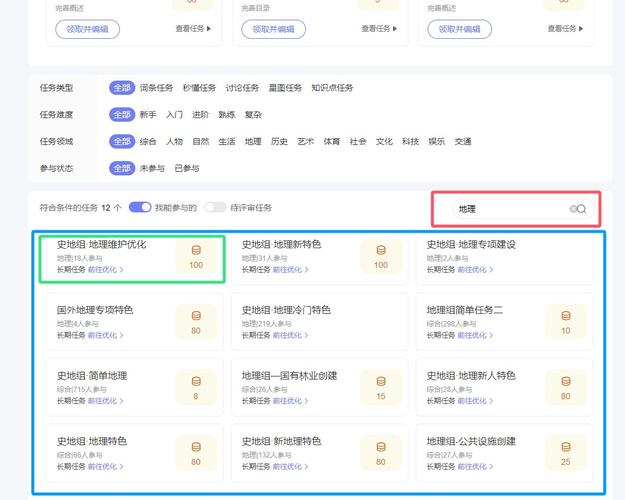
Task: Open 前往优化 link under 地理组-公共设施创建
Action: coord(475,467)
